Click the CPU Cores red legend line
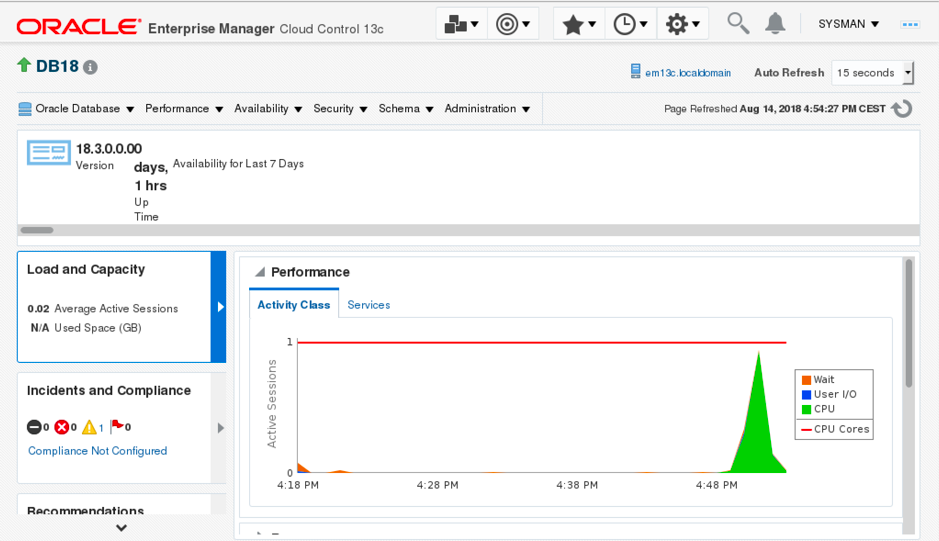The width and height of the screenshot is (939, 541). click(806, 430)
